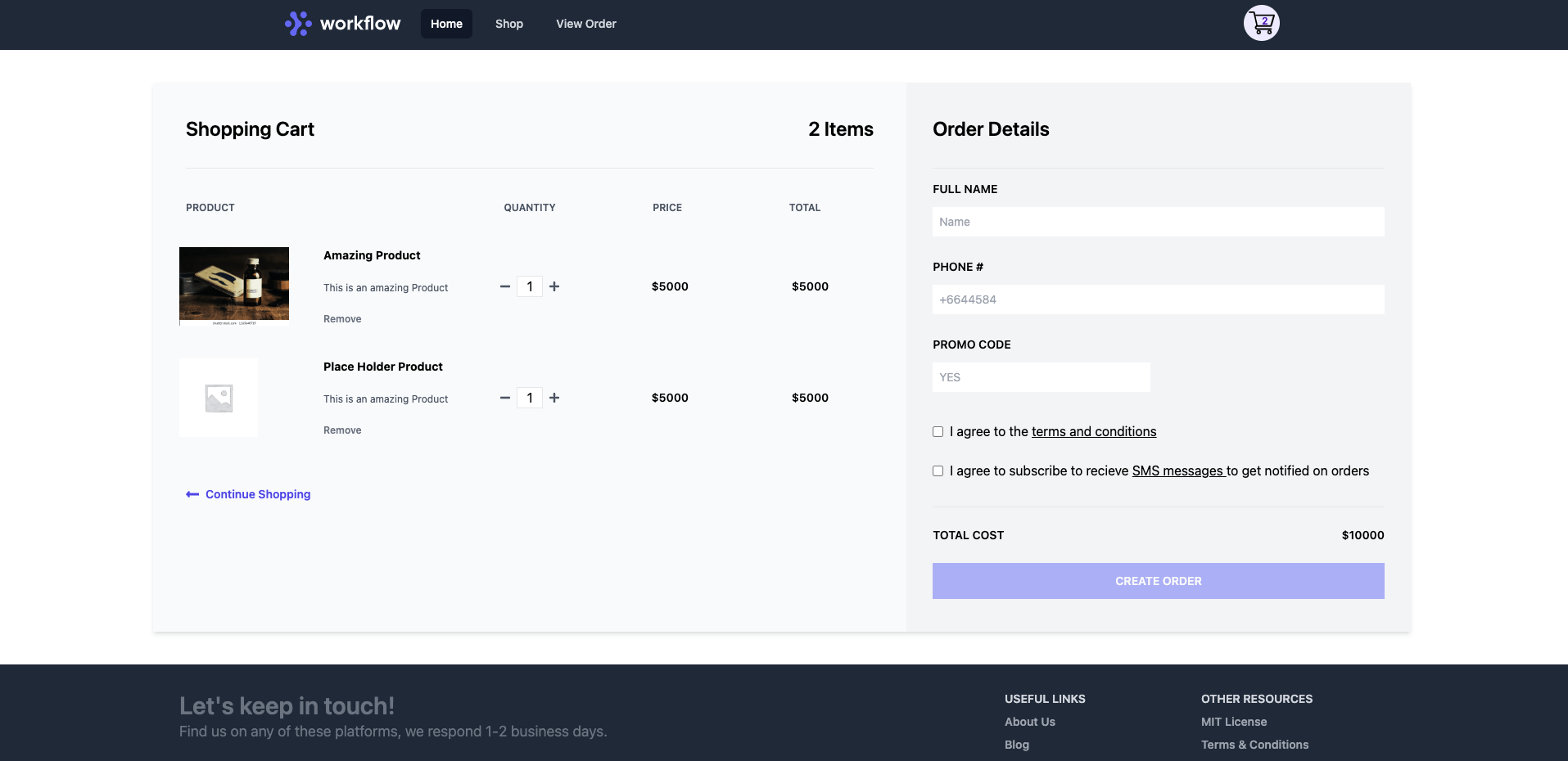Go to the Home nav tab
The height and width of the screenshot is (761, 1568).
(x=446, y=24)
